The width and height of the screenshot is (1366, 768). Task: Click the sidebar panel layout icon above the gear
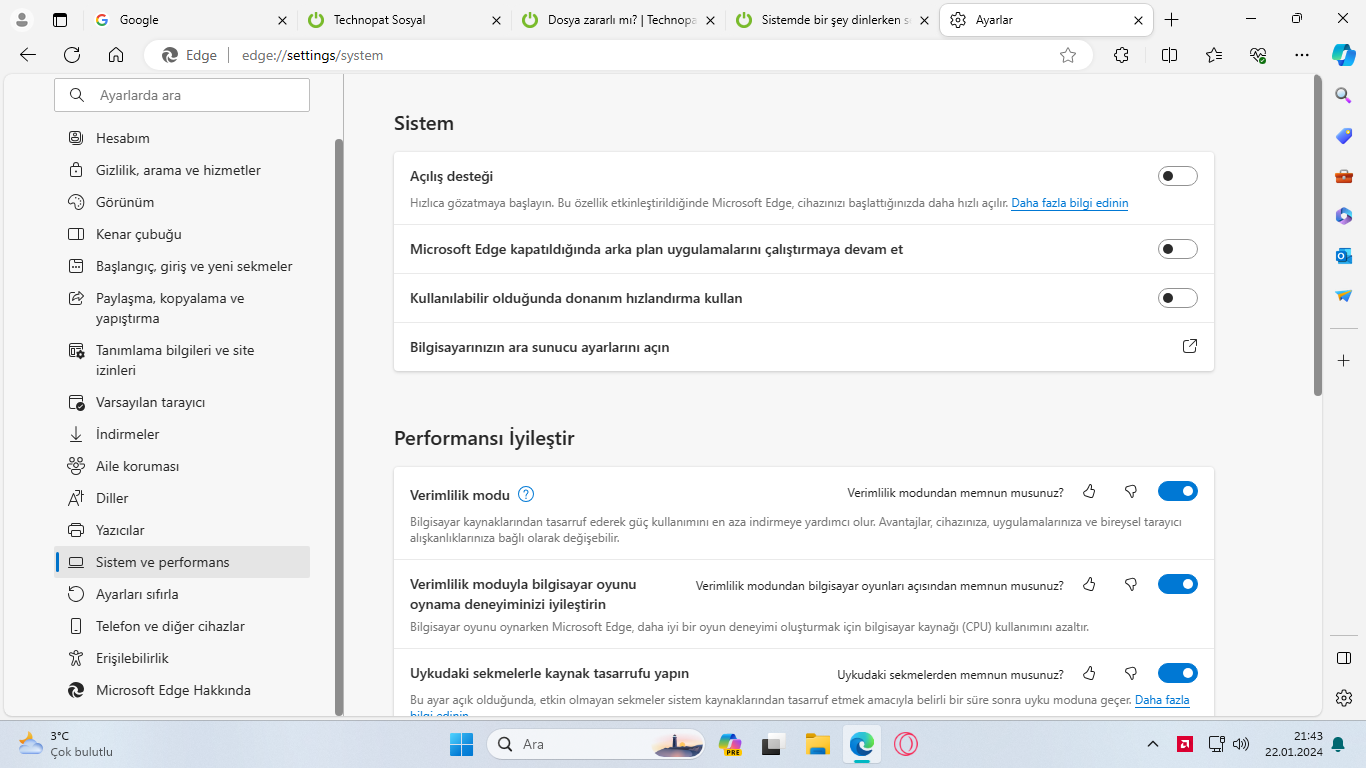pos(1344,658)
